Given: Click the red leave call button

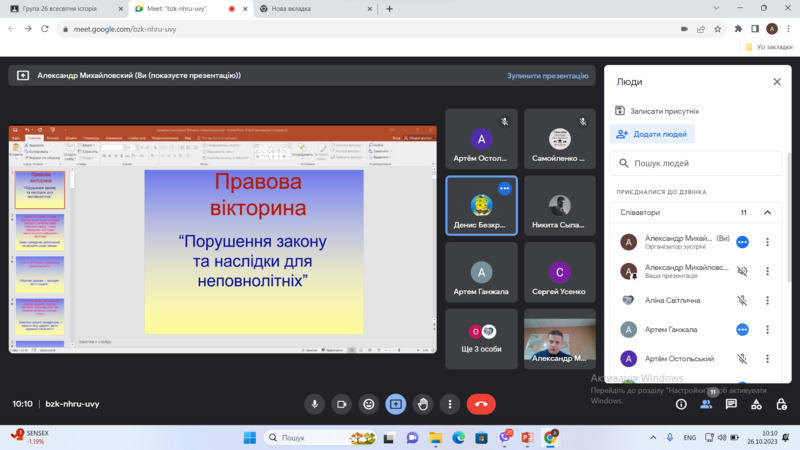Looking at the screenshot, I should tap(481, 404).
